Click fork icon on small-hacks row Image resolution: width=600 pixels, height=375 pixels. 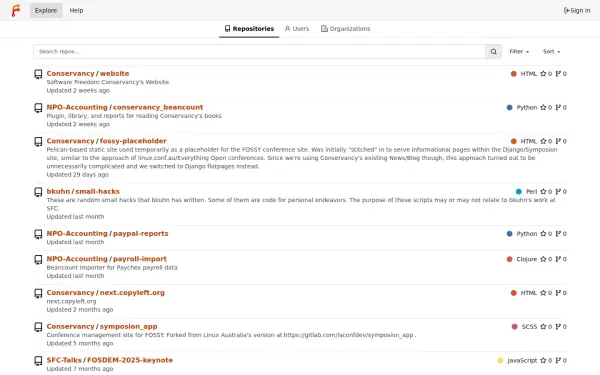point(558,192)
